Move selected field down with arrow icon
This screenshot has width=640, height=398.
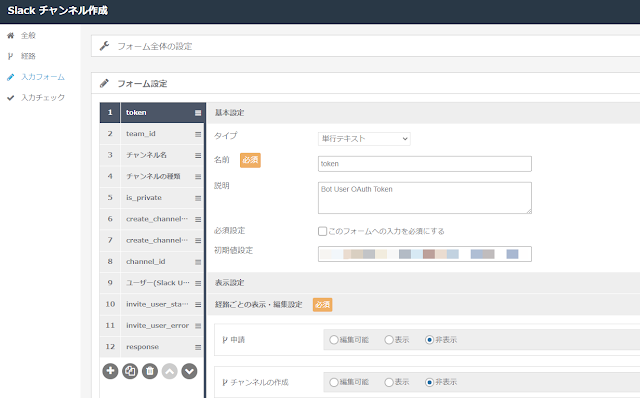[189, 371]
